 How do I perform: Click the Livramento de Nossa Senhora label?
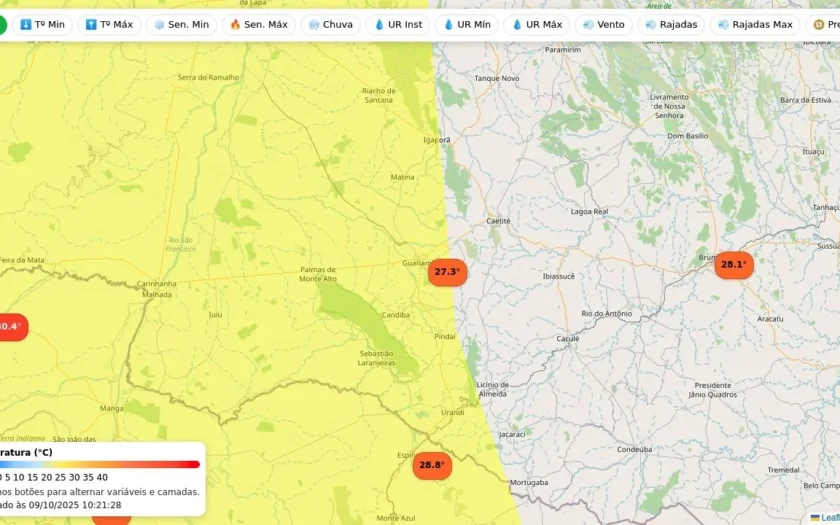point(669,106)
